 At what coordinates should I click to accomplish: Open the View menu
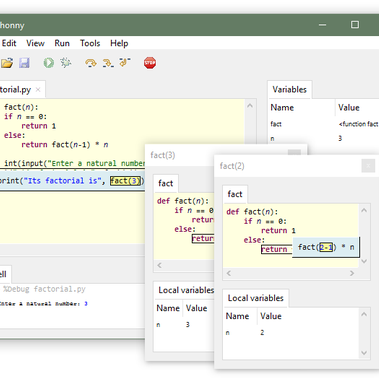tap(35, 43)
